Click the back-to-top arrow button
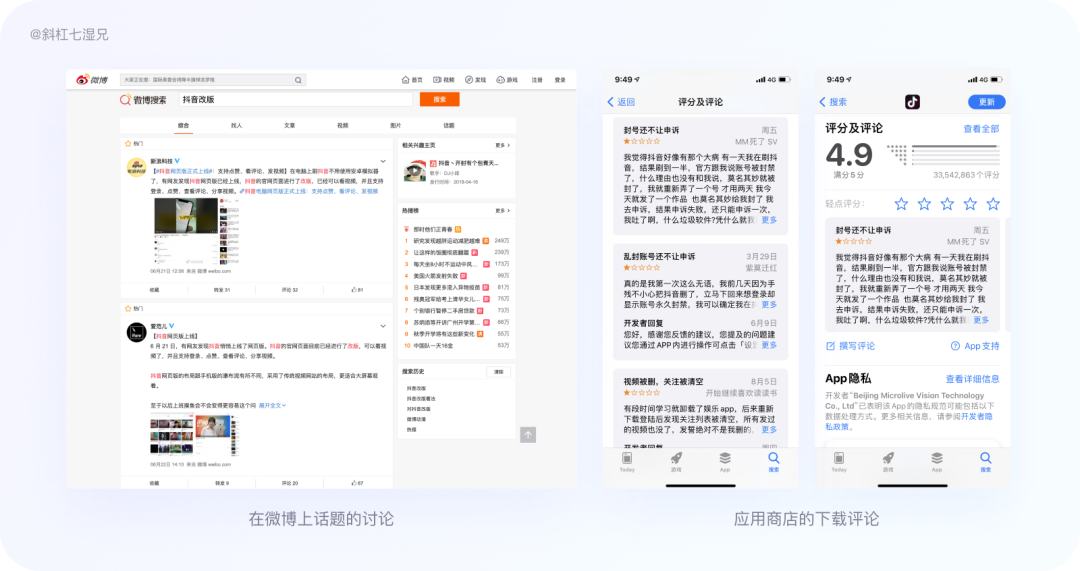Viewport: 1080px width, 571px height. click(528, 435)
